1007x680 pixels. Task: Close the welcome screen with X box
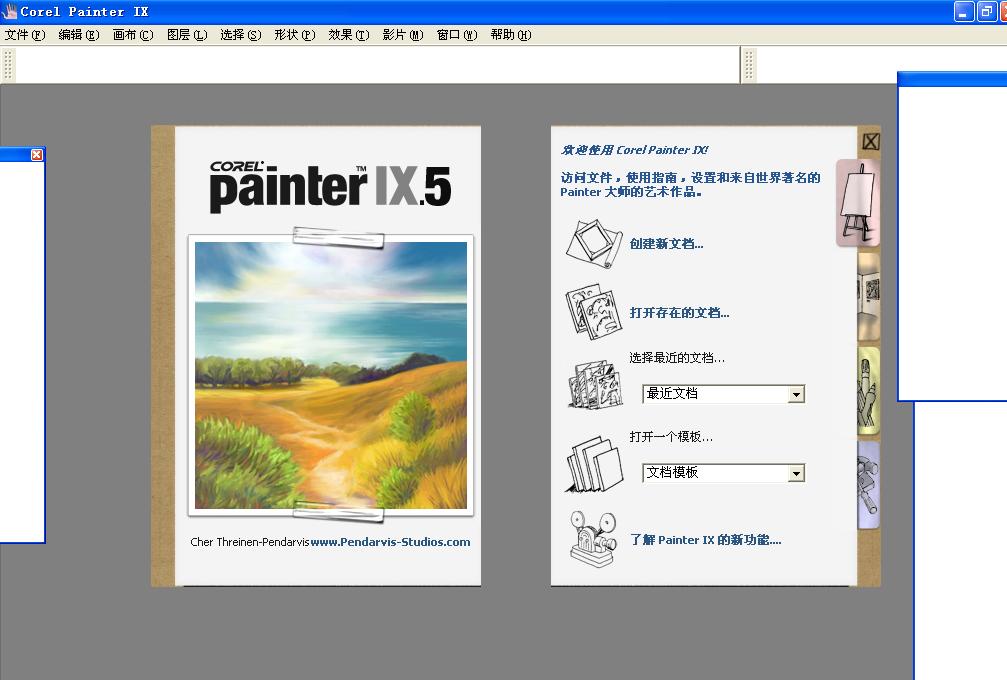click(x=871, y=141)
